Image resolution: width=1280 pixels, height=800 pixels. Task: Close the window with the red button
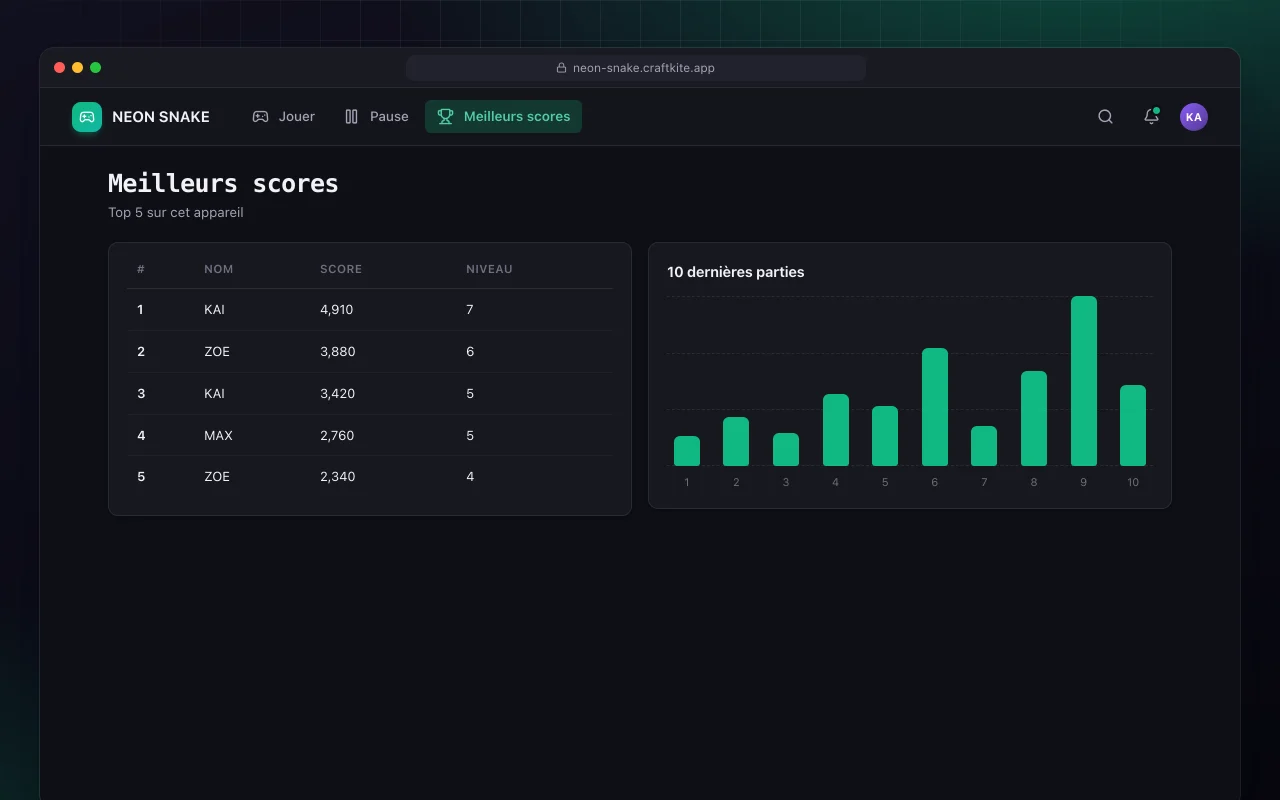(x=59, y=68)
